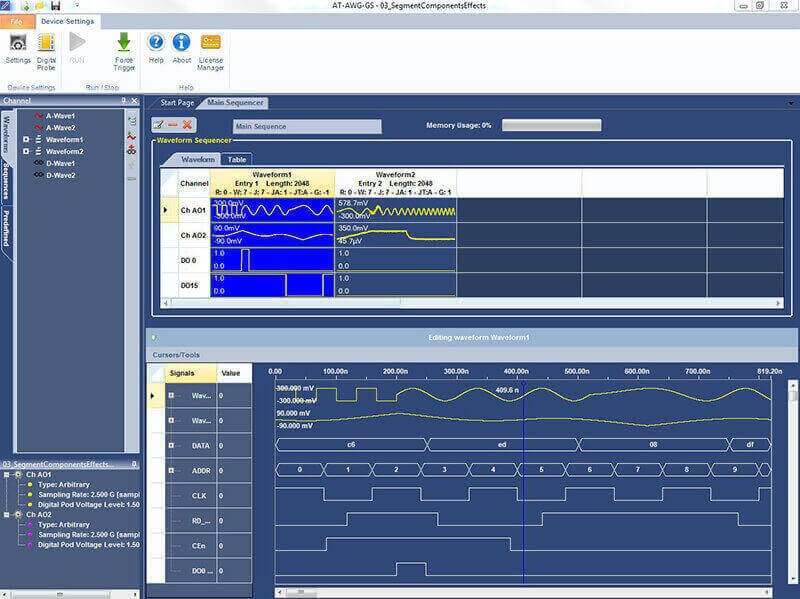
Task: Collapse the Ch AO1 properties node
Action: pos(8,476)
